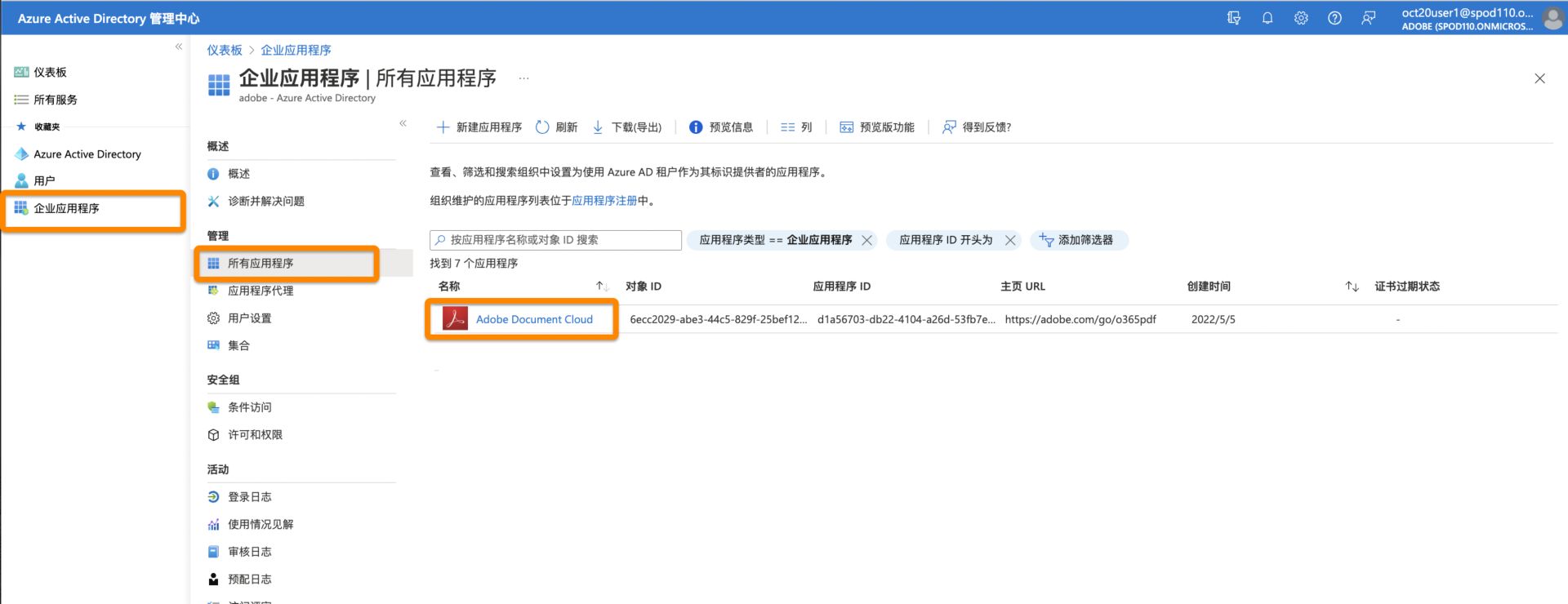Open settings gear in top bar
The height and width of the screenshot is (604, 1568).
(1301, 18)
